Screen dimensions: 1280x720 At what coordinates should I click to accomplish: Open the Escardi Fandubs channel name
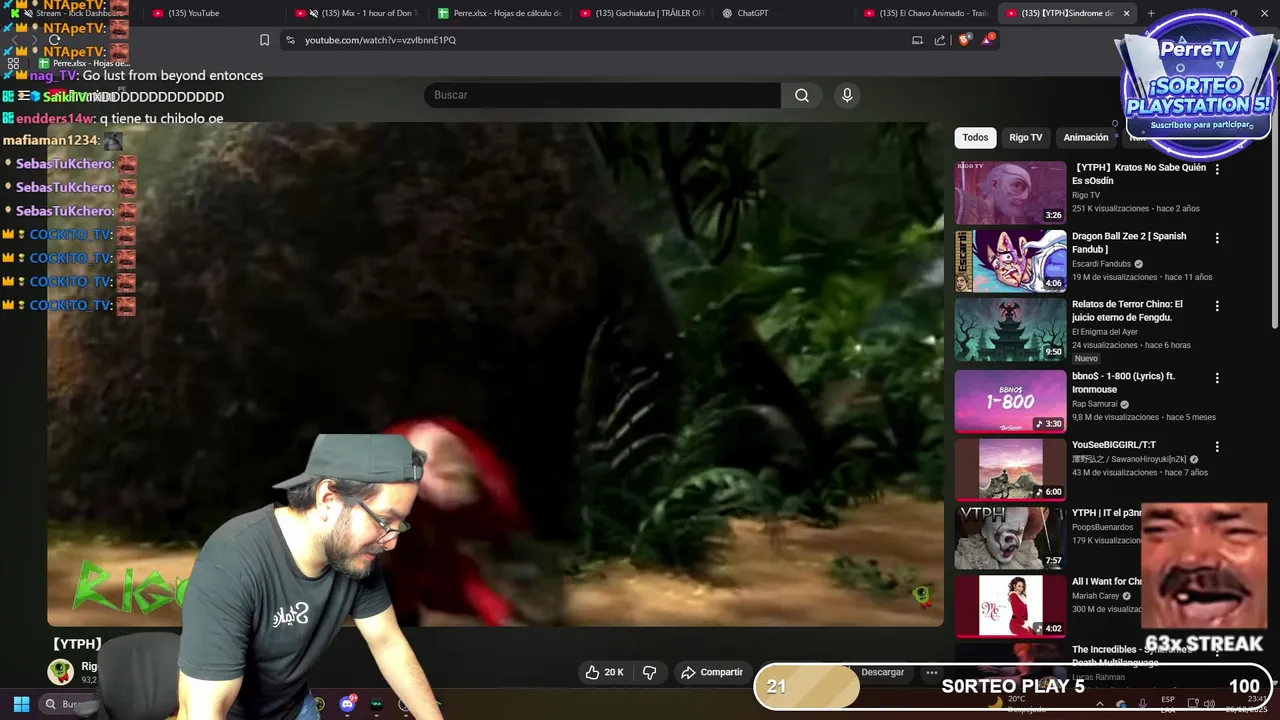1102,264
